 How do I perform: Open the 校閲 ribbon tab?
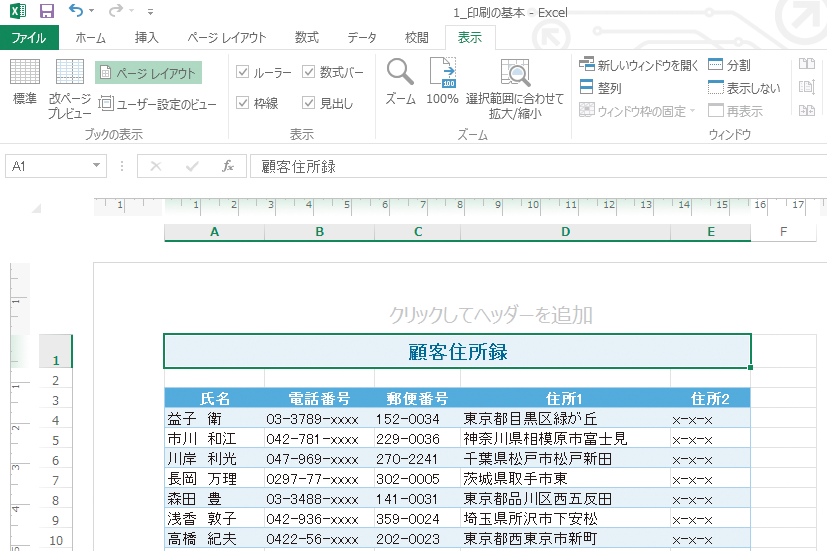tap(417, 37)
